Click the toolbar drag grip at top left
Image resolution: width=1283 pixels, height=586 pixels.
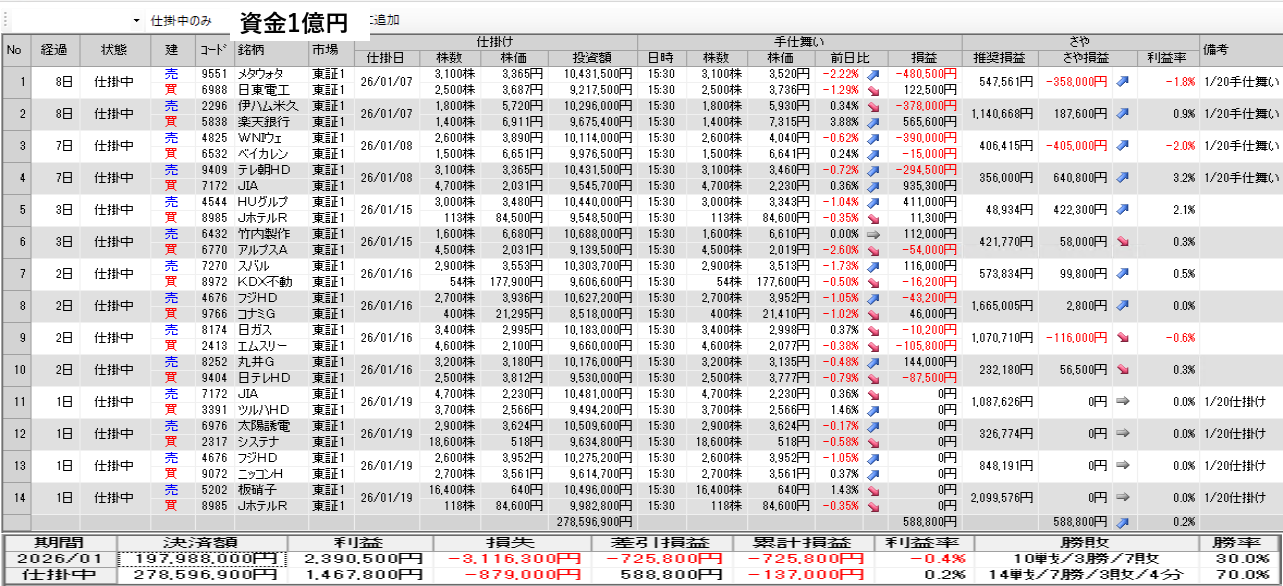tap(5, 20)
